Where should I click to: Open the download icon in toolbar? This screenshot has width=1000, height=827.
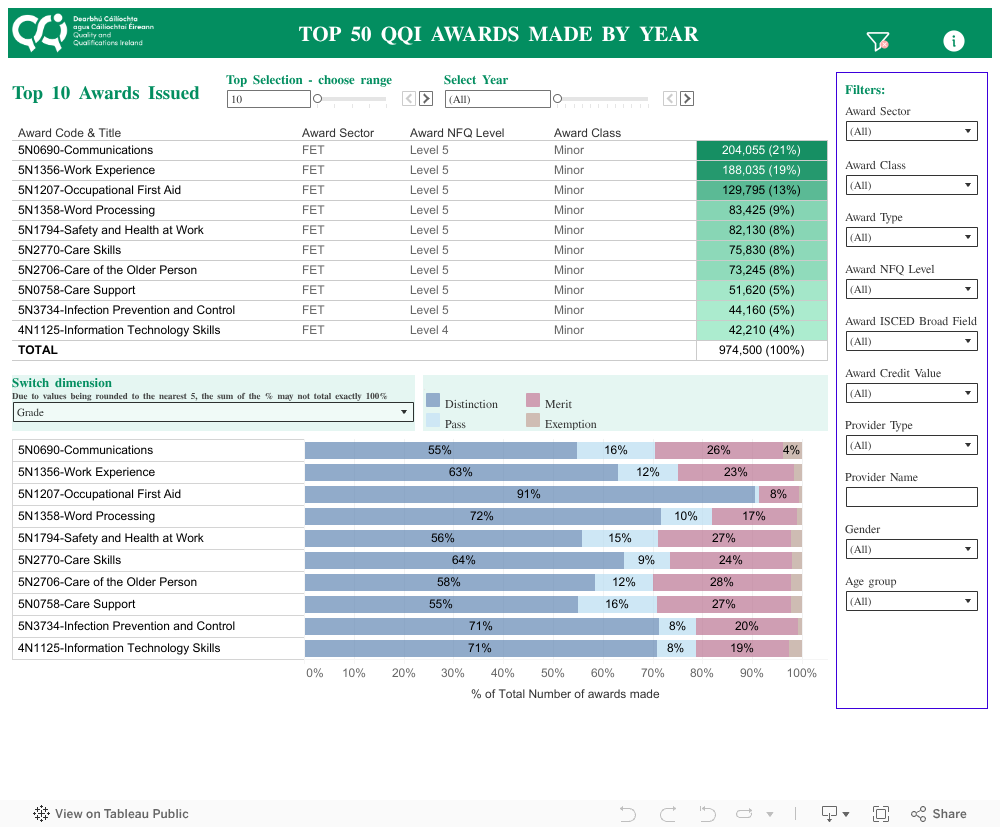(834, 814)
